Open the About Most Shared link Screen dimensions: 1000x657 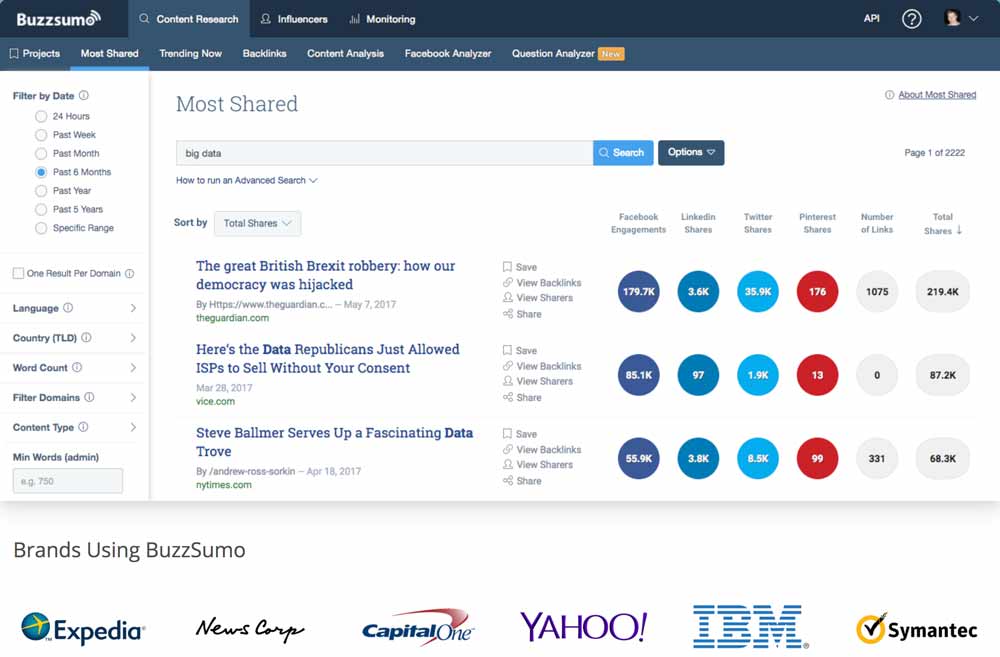click(x=937, y=94)
